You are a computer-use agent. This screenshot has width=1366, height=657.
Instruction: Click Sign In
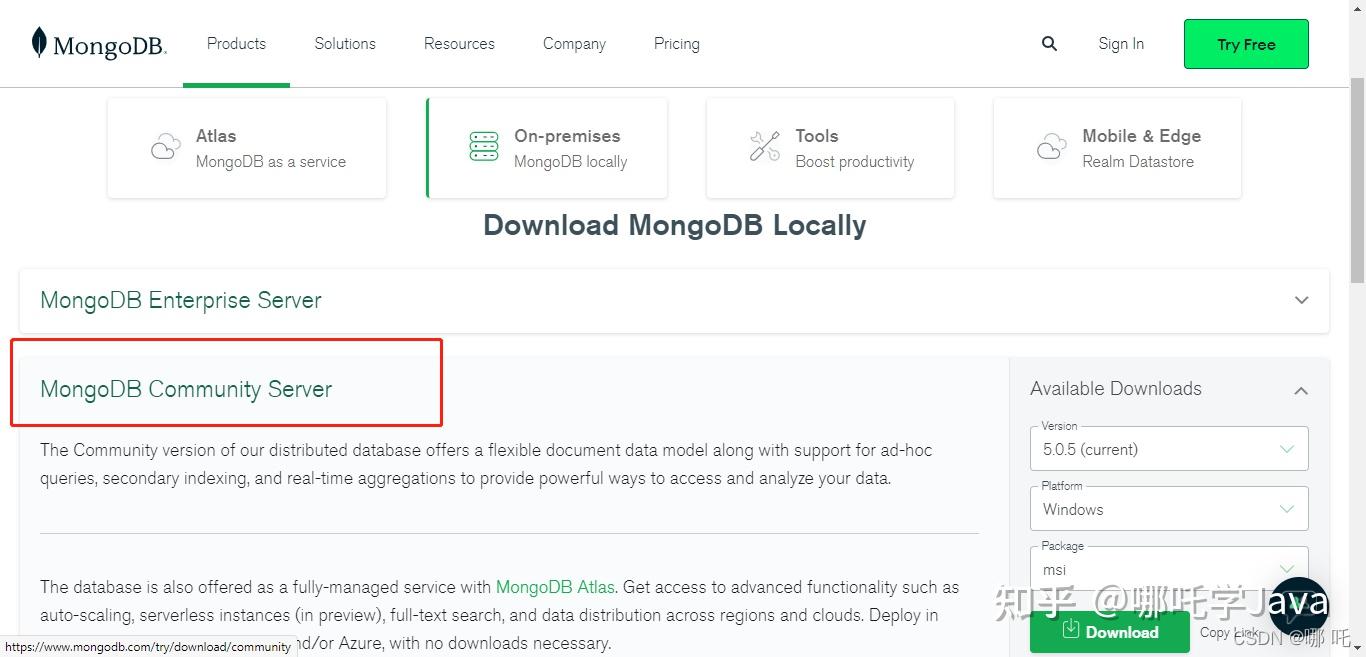click(1120, 43)
